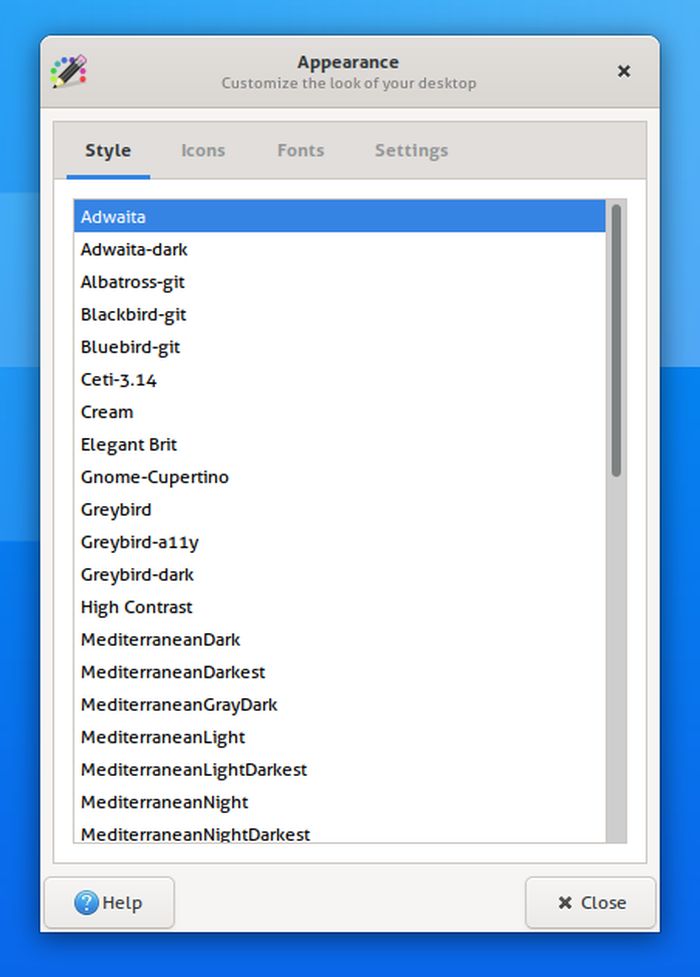Select the Adwaita-dark theme

tap(134, 249)
